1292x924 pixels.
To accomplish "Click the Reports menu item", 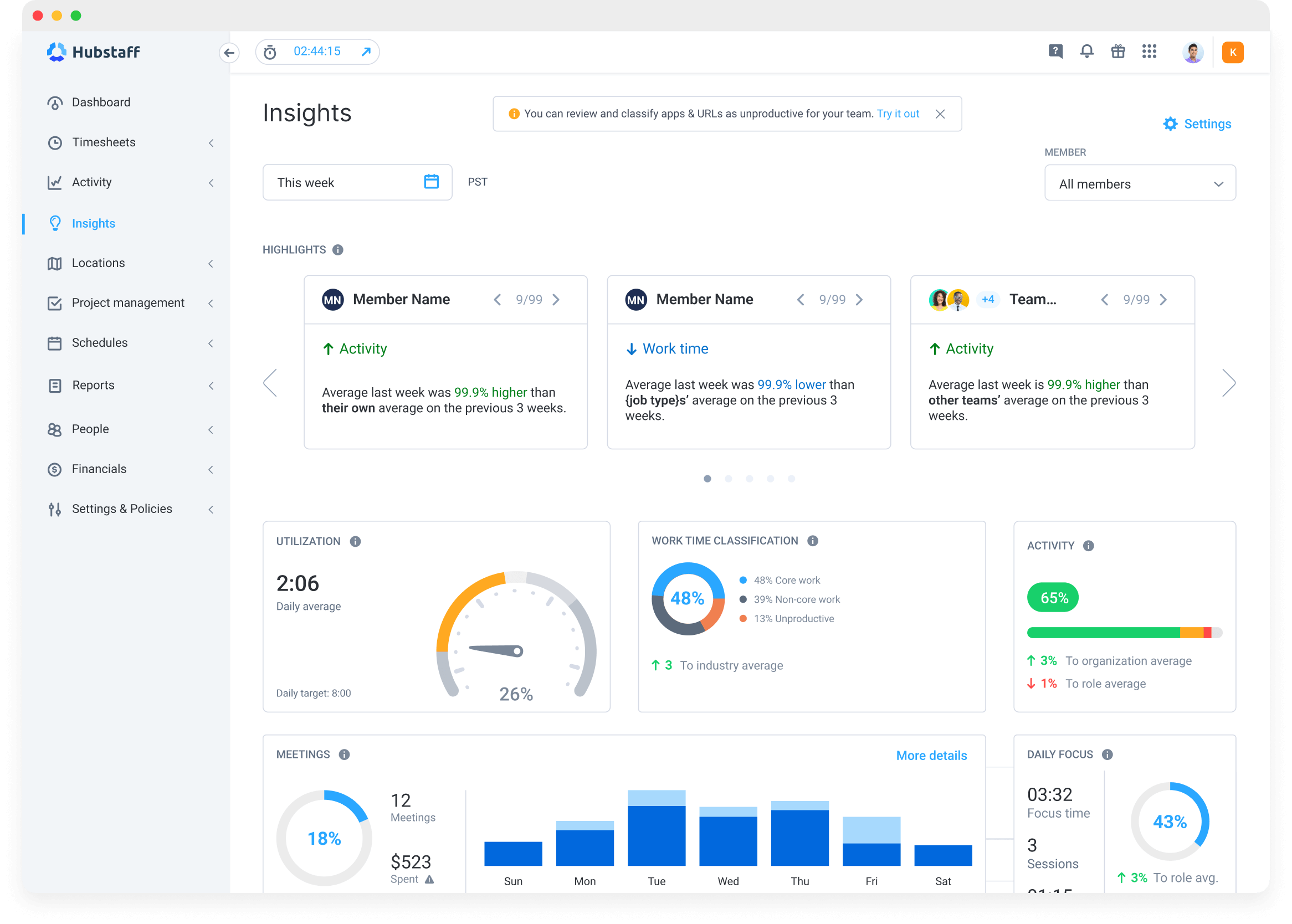I will coord(93,384).
